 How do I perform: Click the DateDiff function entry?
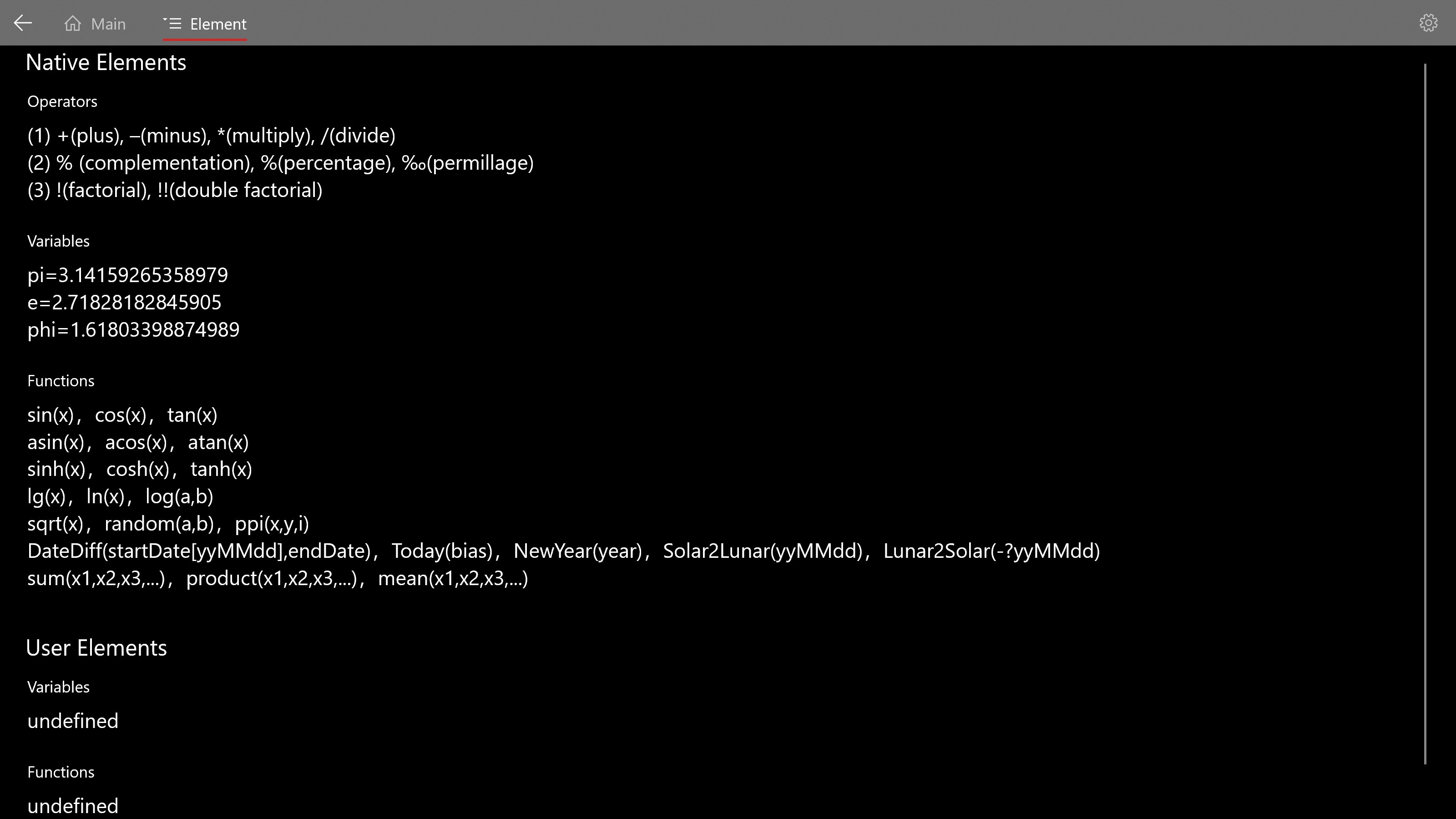click(198, 551)
